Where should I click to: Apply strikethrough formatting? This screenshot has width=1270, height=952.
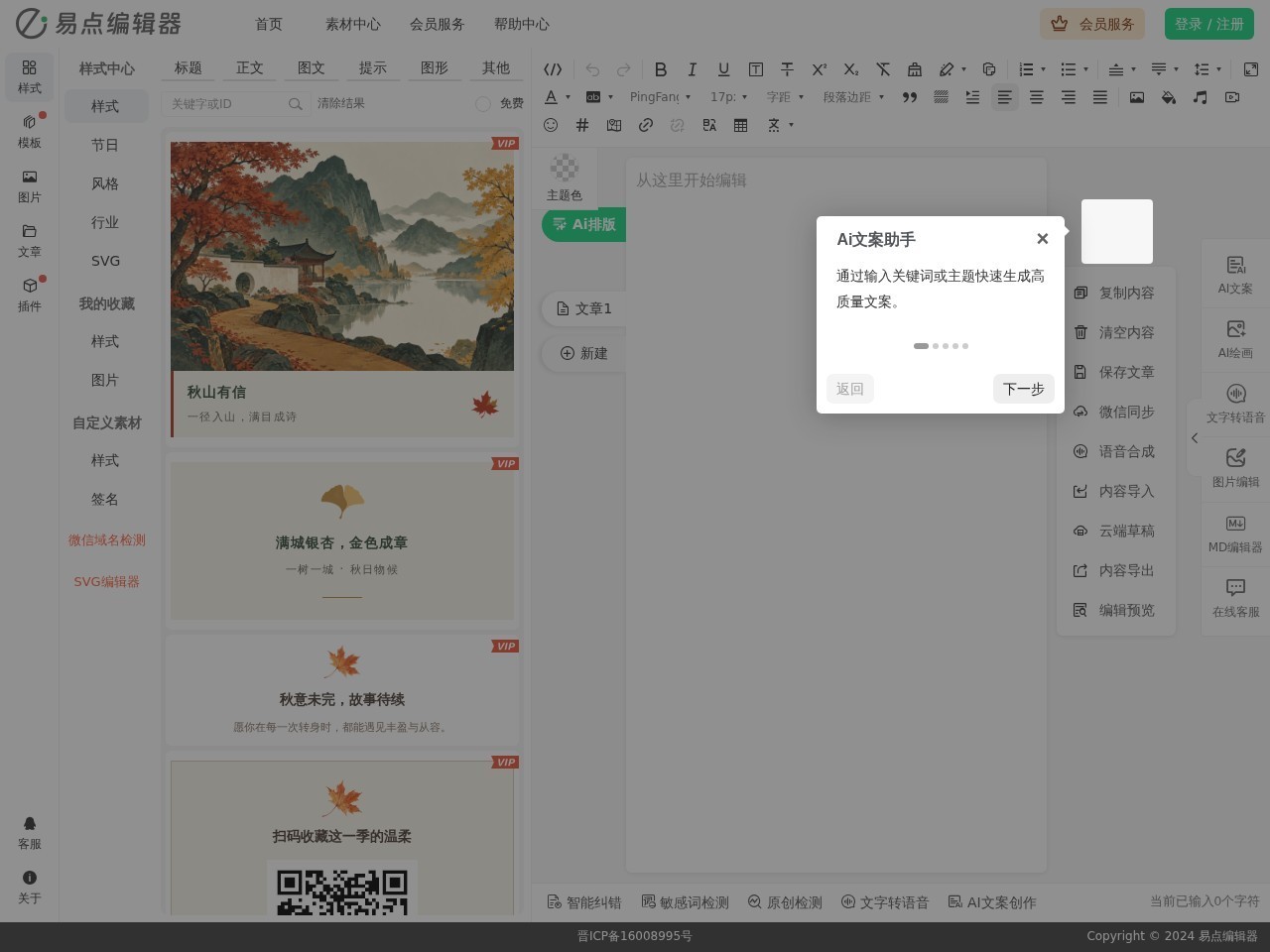[x=787, y=69]
